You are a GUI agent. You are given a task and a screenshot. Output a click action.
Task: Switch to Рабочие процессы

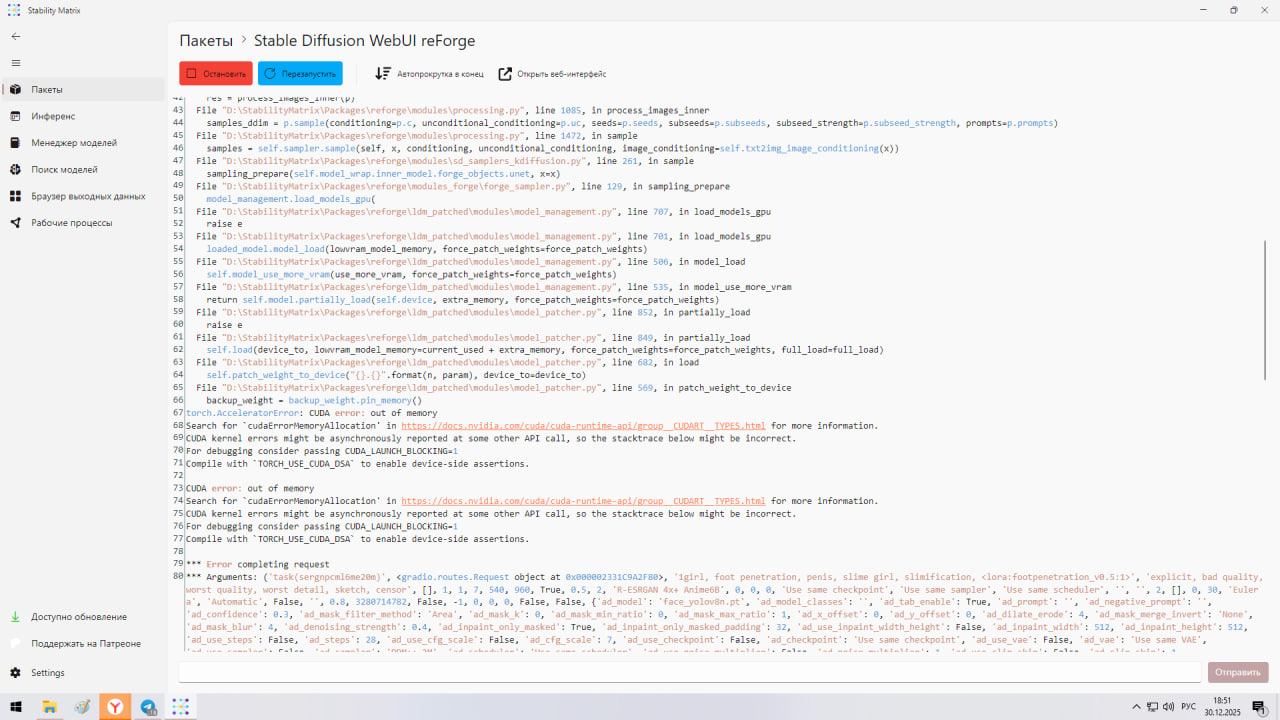[x=82, y=223]
